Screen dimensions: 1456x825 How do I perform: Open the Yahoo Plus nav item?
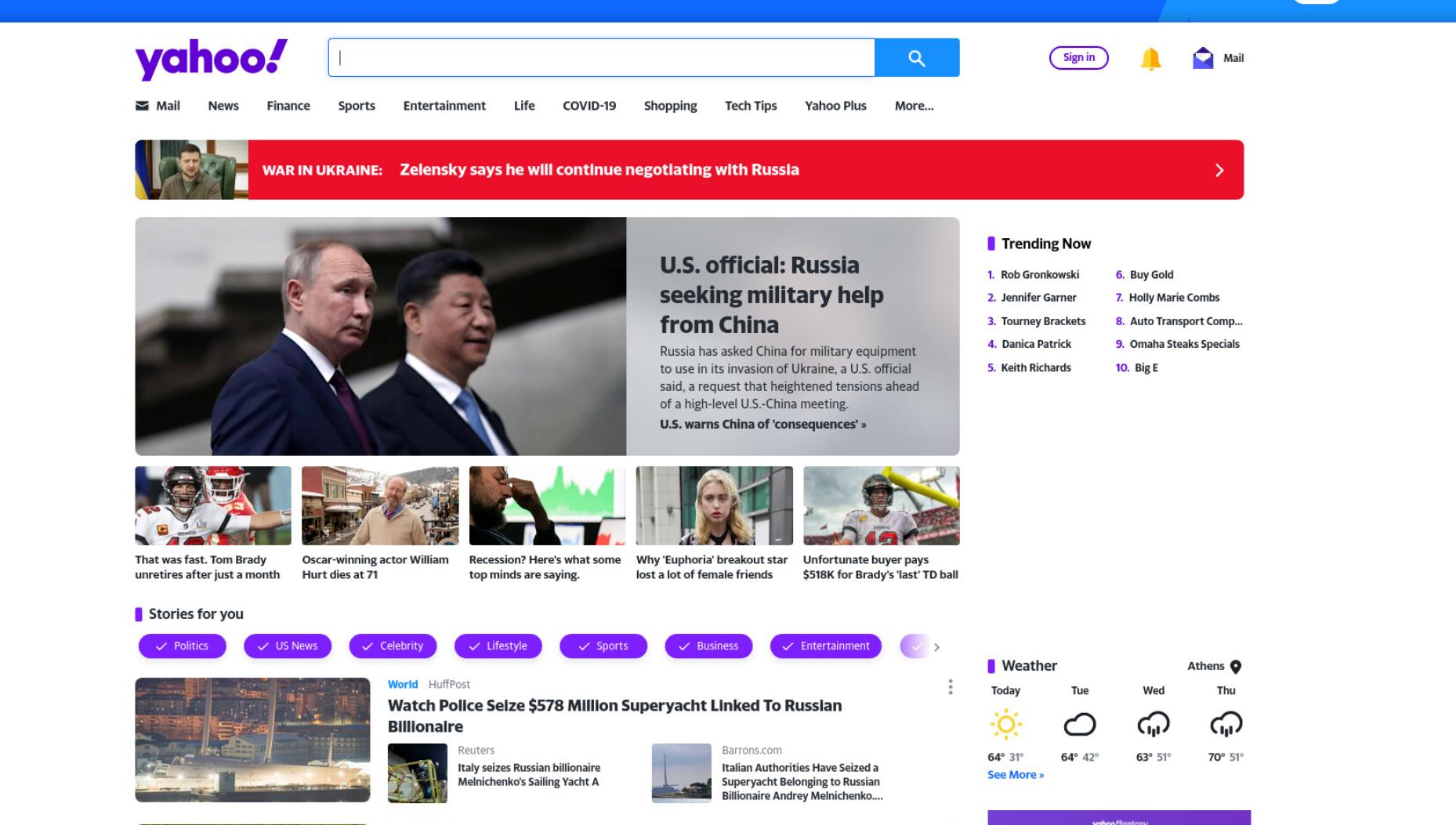coord(835,106)
